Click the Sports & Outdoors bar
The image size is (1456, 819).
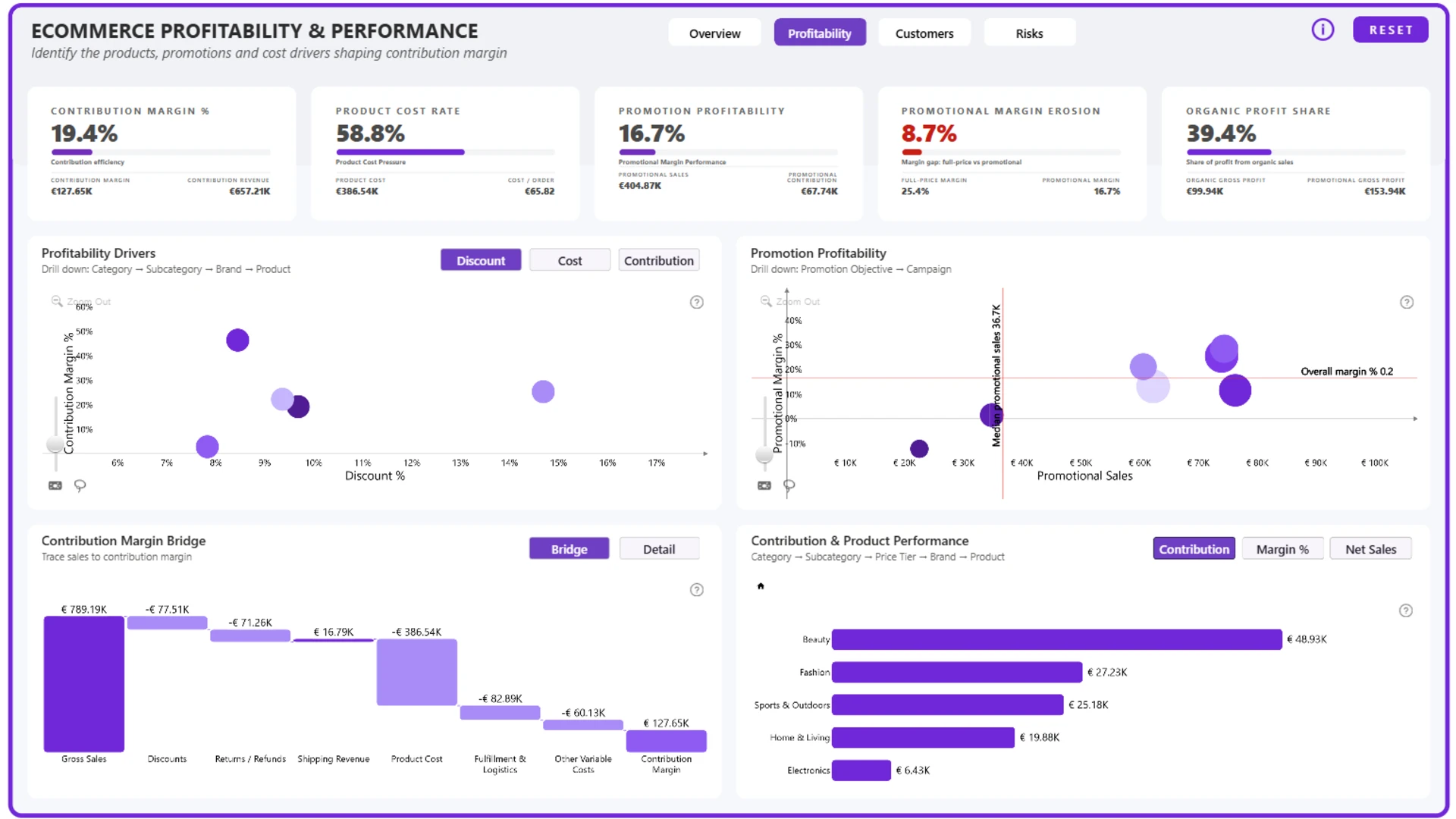click(x=947, y=704)
